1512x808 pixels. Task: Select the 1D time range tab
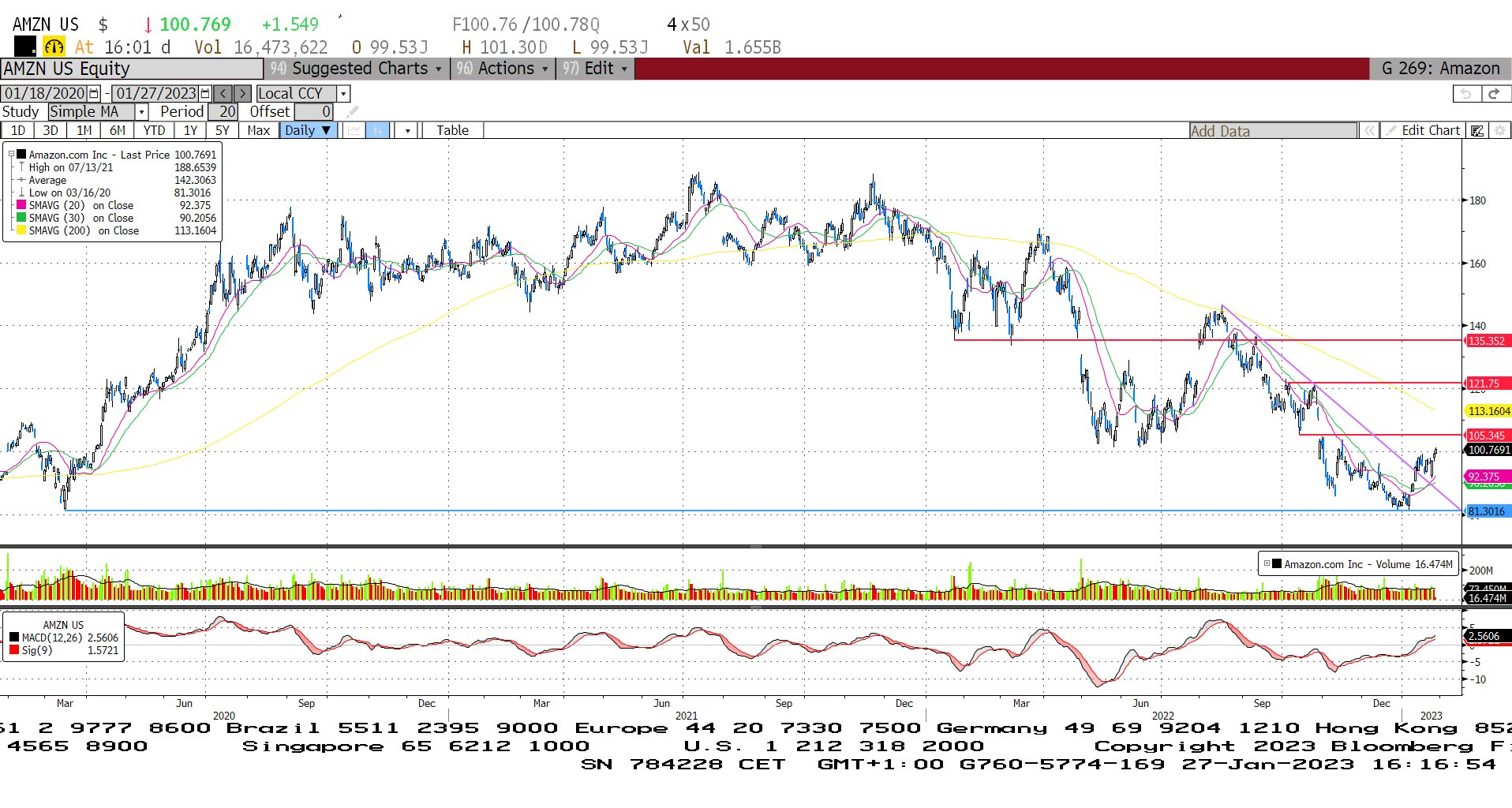pos(17,130)
